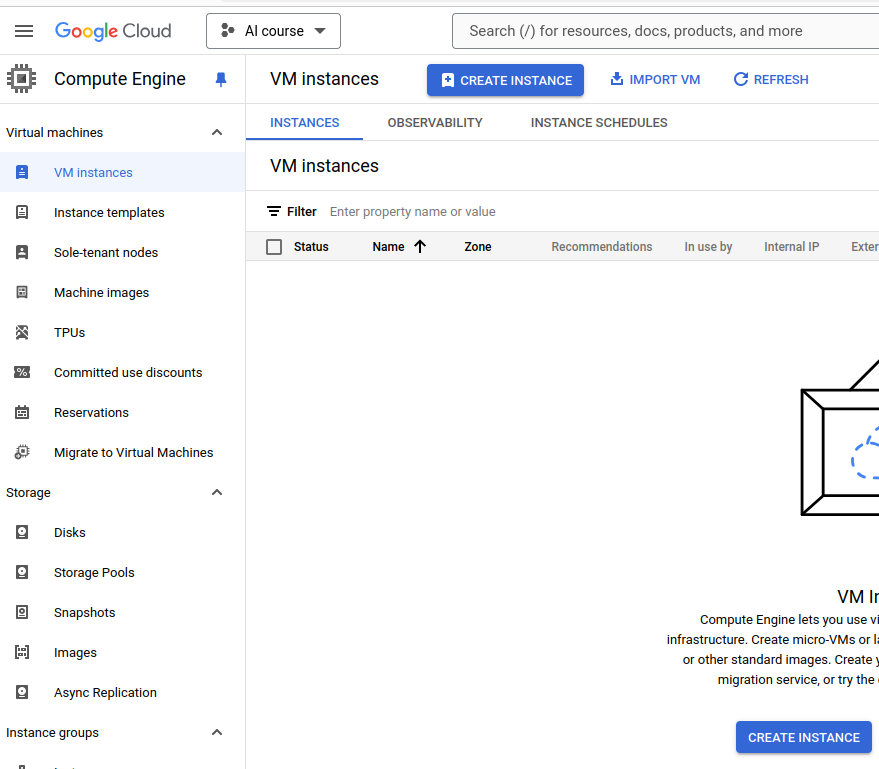Sort table by Status column header
The width and height of the screenshot is (879, 769).
click(311, 247)
